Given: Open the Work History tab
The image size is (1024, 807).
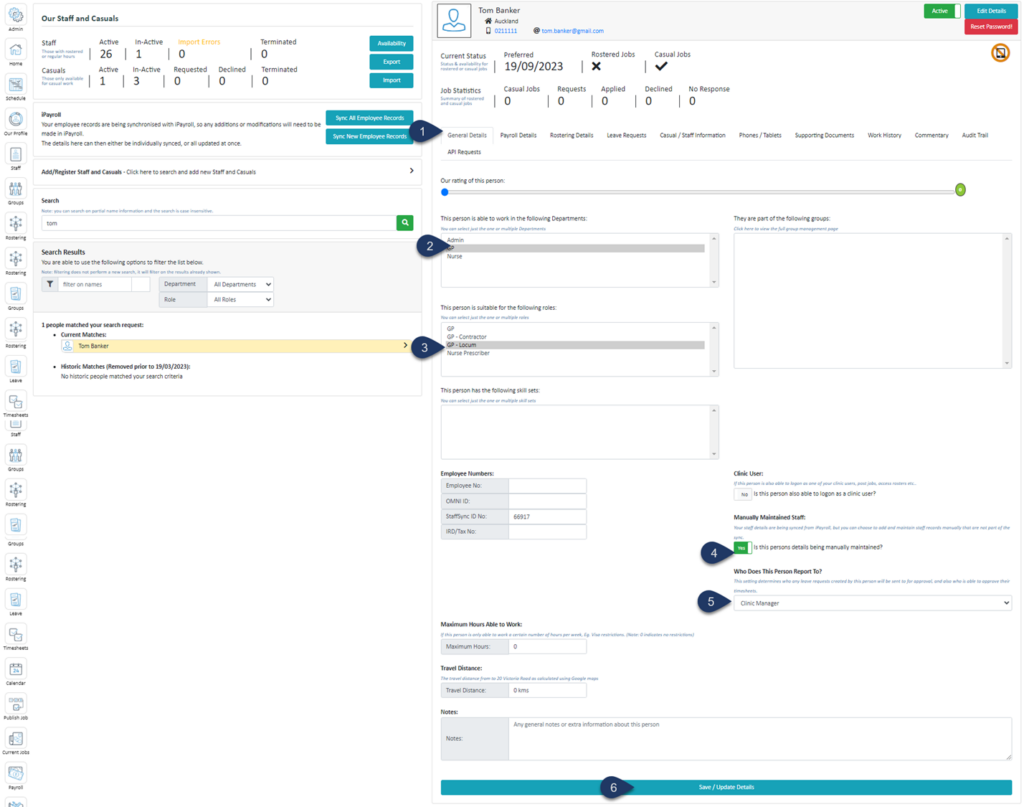Looking at the screenshot, I should pyautogui.click(x=884, y=135).
